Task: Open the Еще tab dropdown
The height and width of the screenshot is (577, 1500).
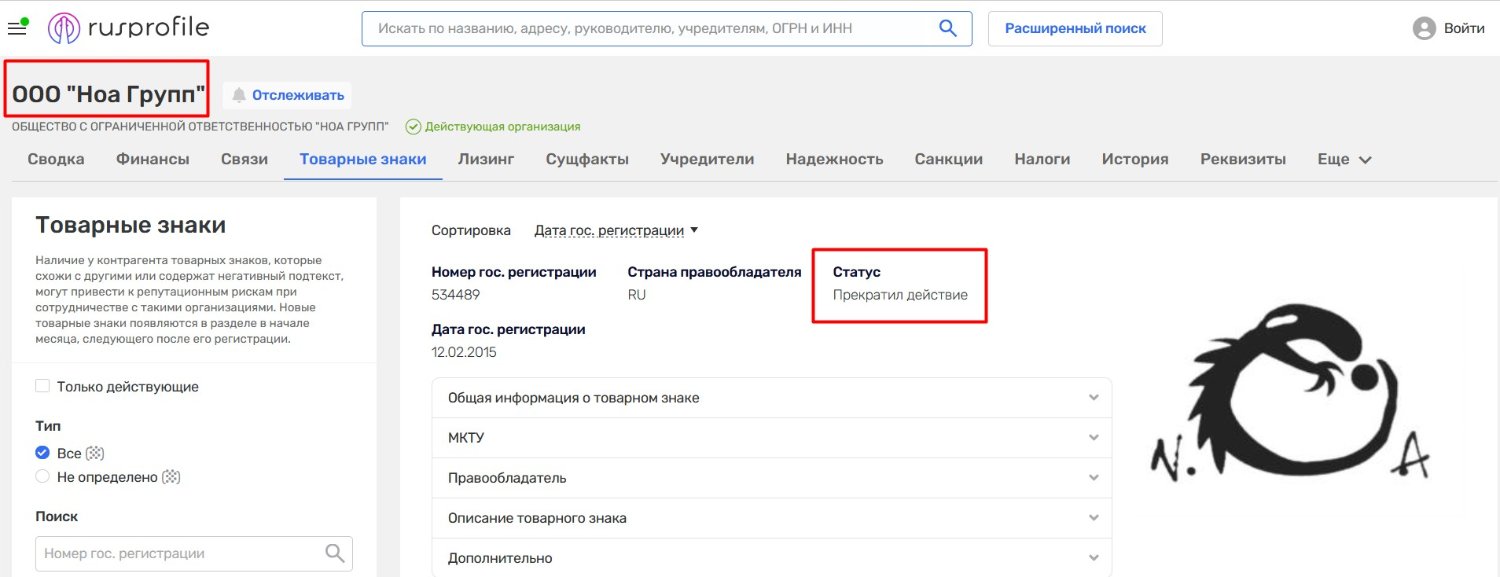Action: [1345, 159]
